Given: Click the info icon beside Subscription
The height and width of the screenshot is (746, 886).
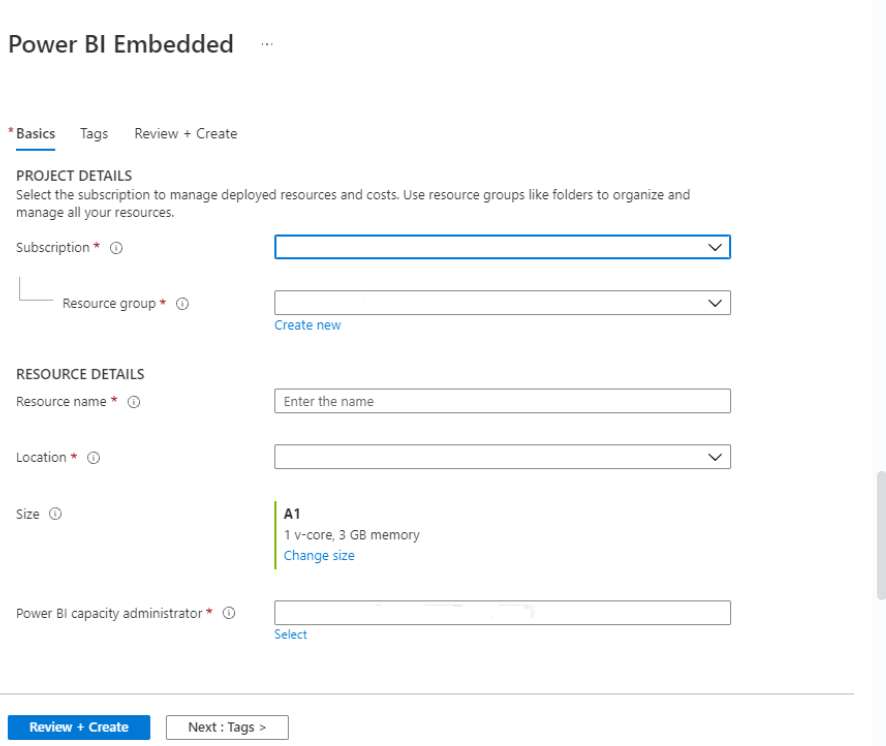Looking at the screenshot, I should coord(116,247).
